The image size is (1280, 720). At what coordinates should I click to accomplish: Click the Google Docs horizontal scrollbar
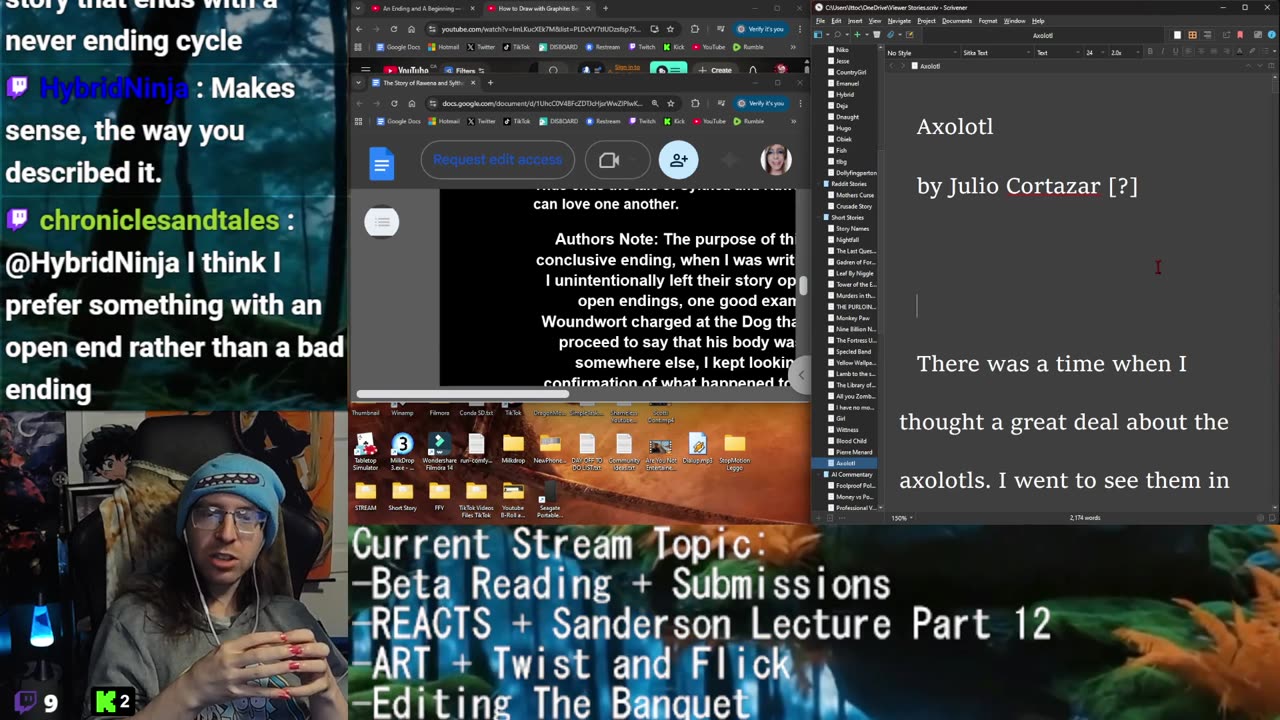[463, 394]
